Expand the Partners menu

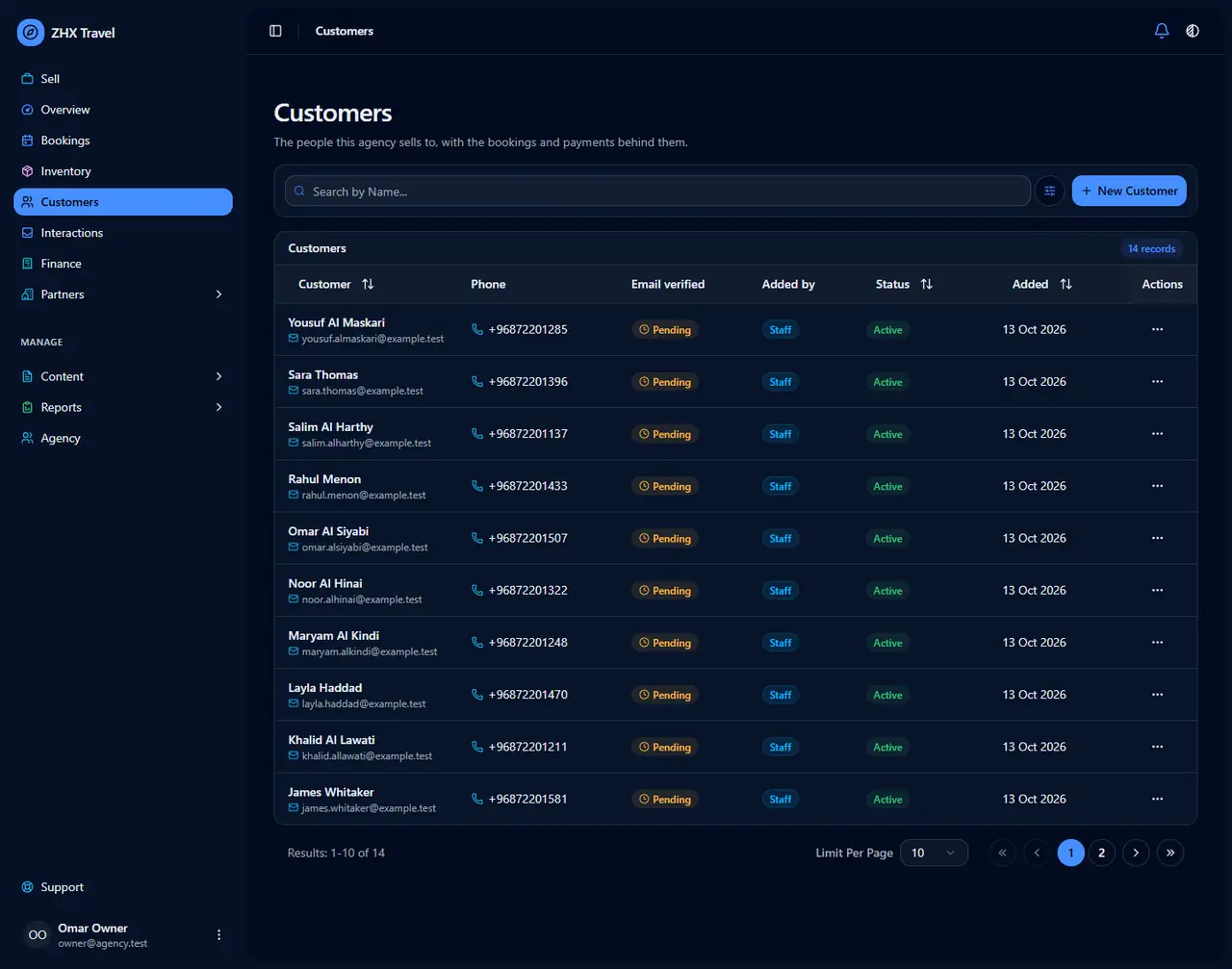pyautogui.click(x=123, y=294)
